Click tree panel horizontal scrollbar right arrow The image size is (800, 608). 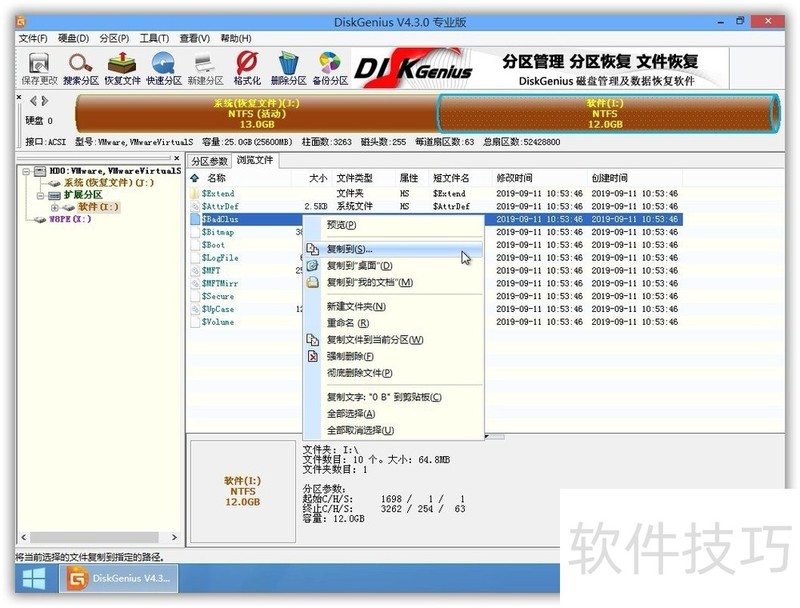174,538
